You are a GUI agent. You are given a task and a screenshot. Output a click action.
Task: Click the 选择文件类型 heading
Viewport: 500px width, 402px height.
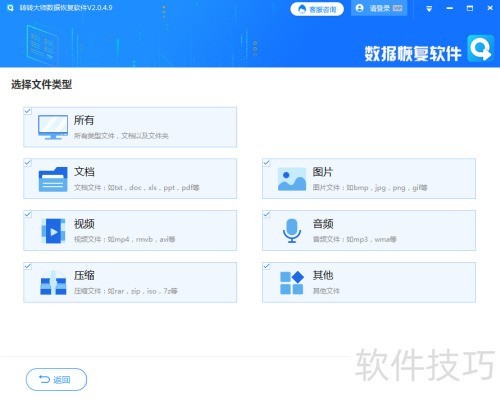42,84
